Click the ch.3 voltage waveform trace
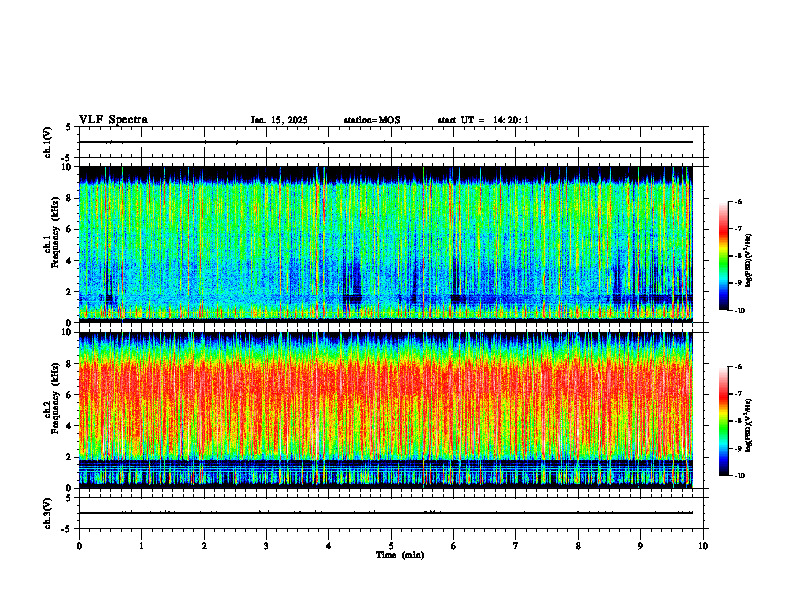 click(x=386, y=513)
